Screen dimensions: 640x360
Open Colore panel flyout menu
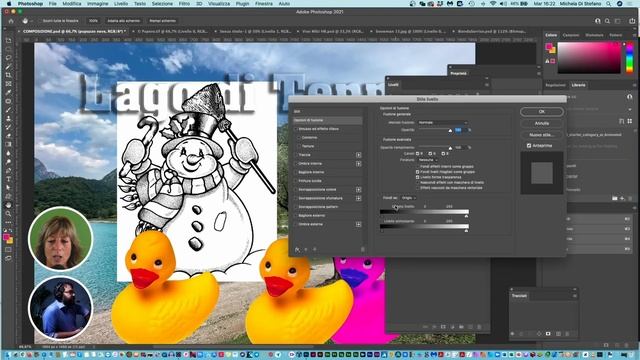pos(635,36)
